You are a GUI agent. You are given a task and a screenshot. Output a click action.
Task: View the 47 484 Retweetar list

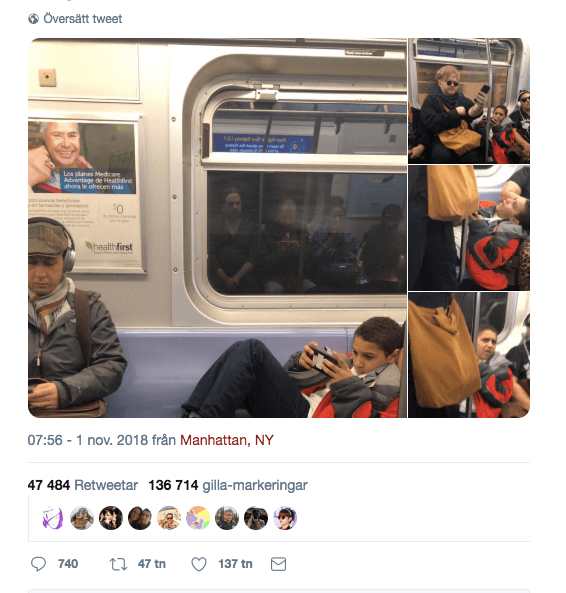click(82, 485)
